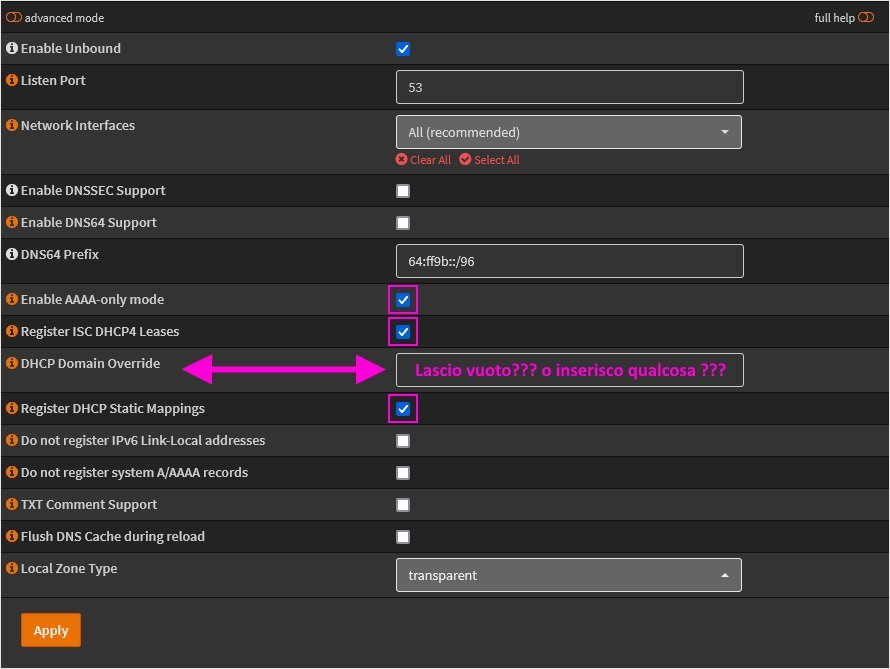Click info icon for Enable DNSSEC Support
This screenshot has height=669, width=890.
[12, 190]
